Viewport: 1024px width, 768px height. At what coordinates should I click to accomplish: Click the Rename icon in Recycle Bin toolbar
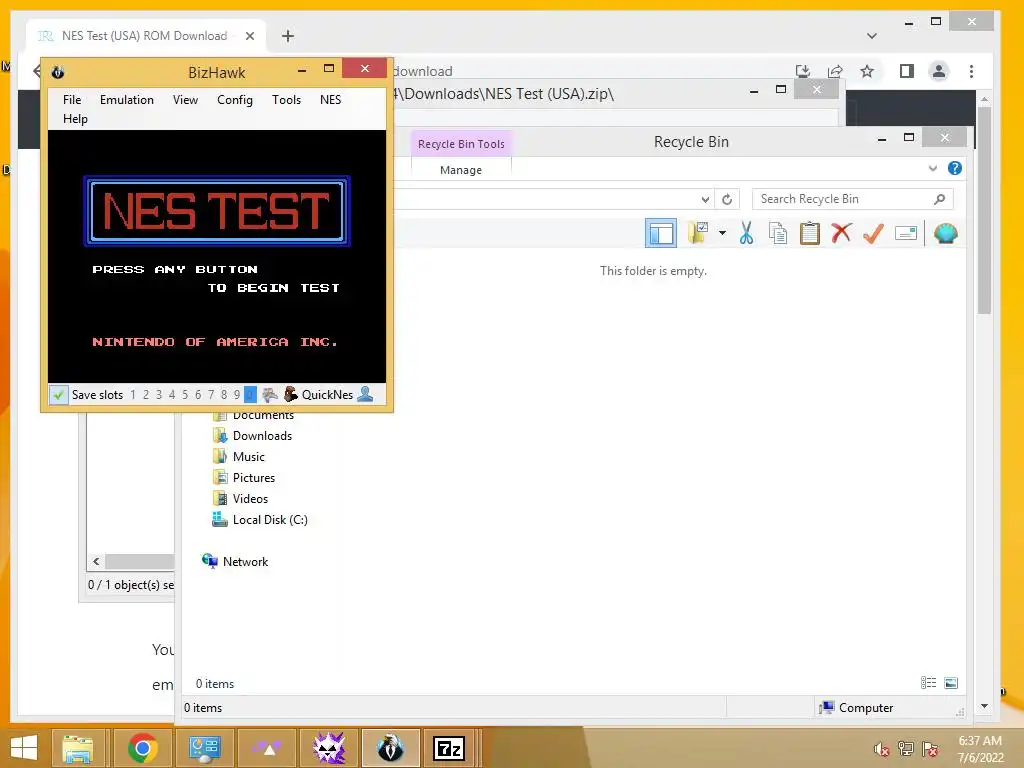point(906,233)
